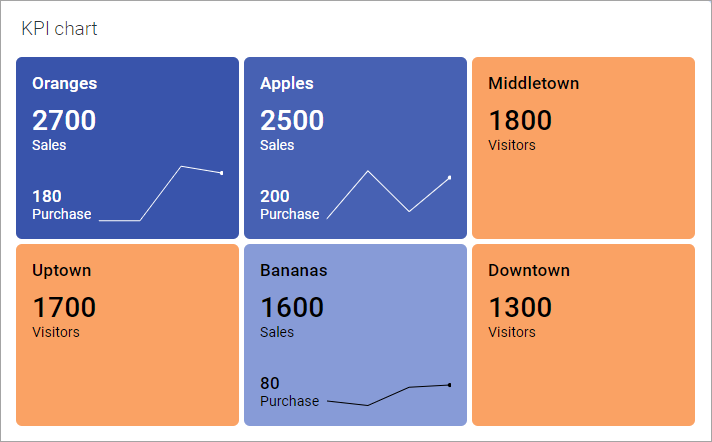Click the 1300 Visitors value
This screenshot has height=442, width=712.
click(x=520, y=307)
